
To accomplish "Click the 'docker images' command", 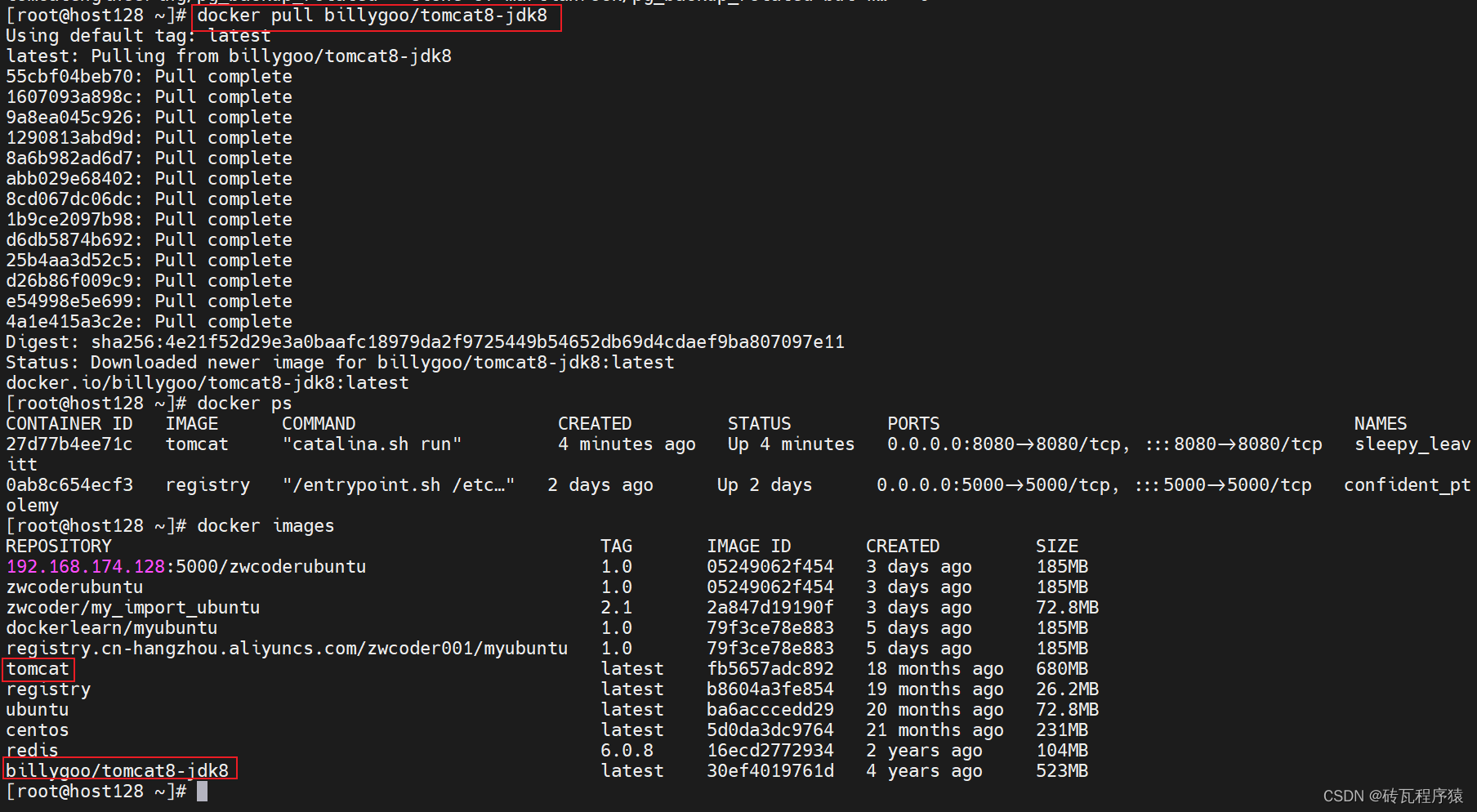I will [x=266, y=526].
